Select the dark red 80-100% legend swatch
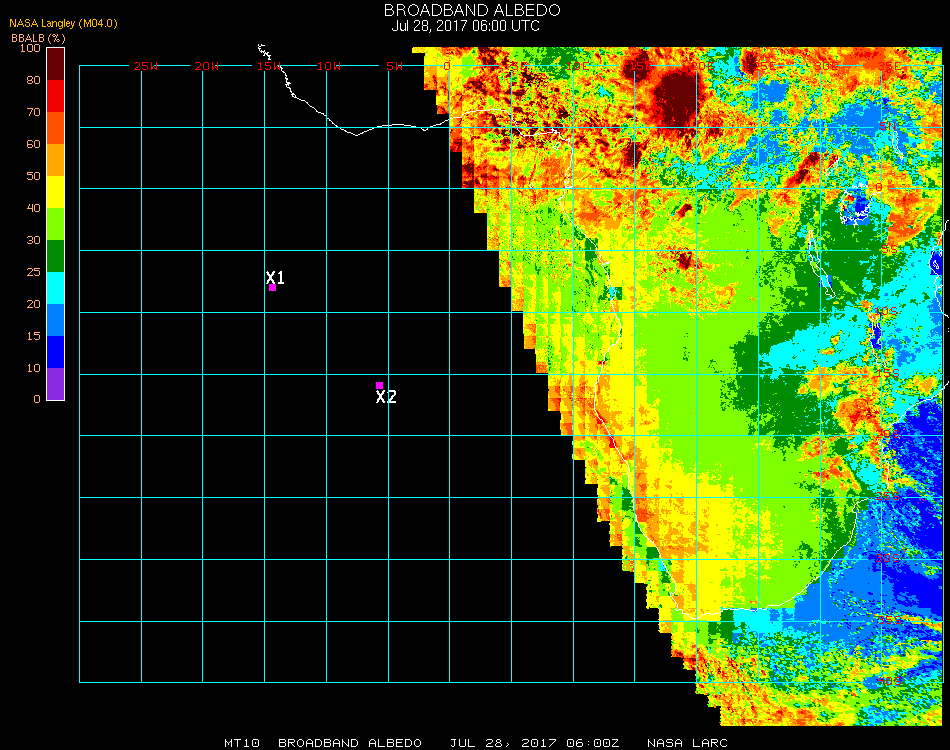This screenshot has width=950, height=750. coord(55,64)
